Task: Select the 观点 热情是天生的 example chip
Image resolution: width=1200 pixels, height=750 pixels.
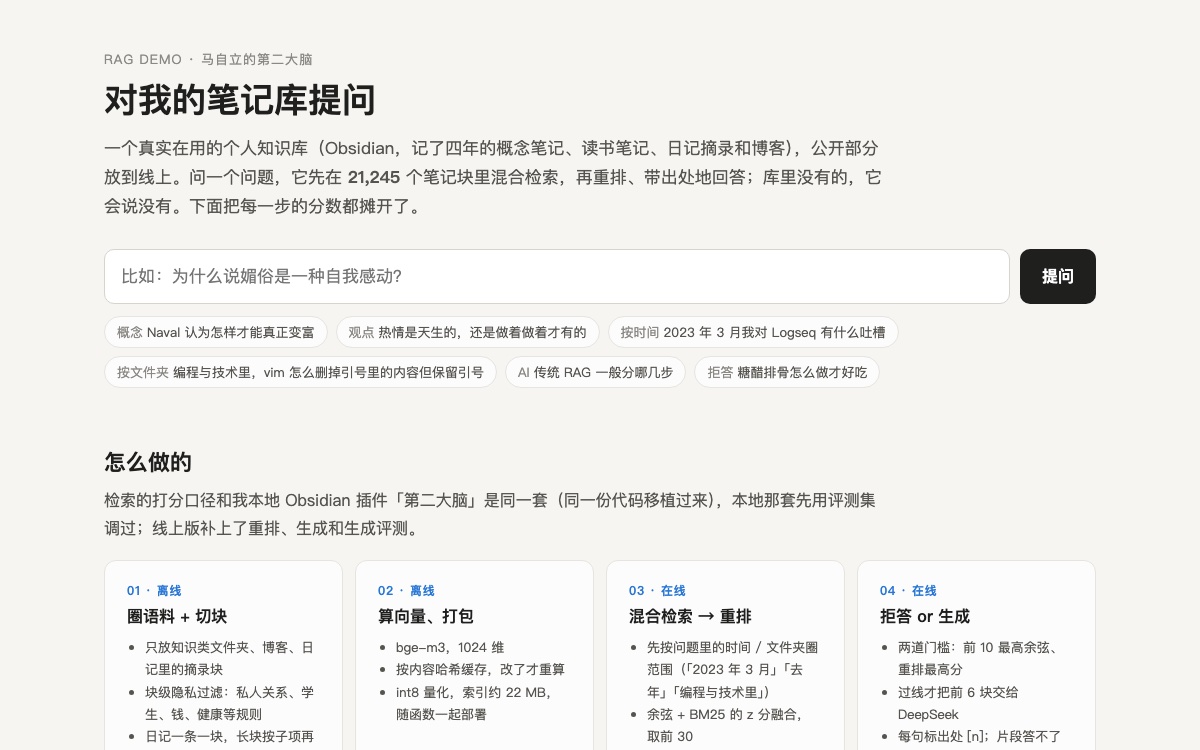Action: (467, 332)
